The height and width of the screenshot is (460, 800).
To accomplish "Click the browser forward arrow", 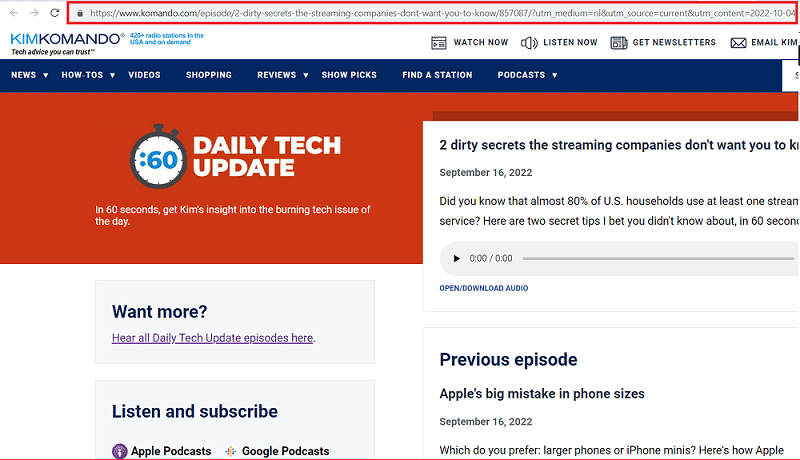I will [x=34, y=13].
